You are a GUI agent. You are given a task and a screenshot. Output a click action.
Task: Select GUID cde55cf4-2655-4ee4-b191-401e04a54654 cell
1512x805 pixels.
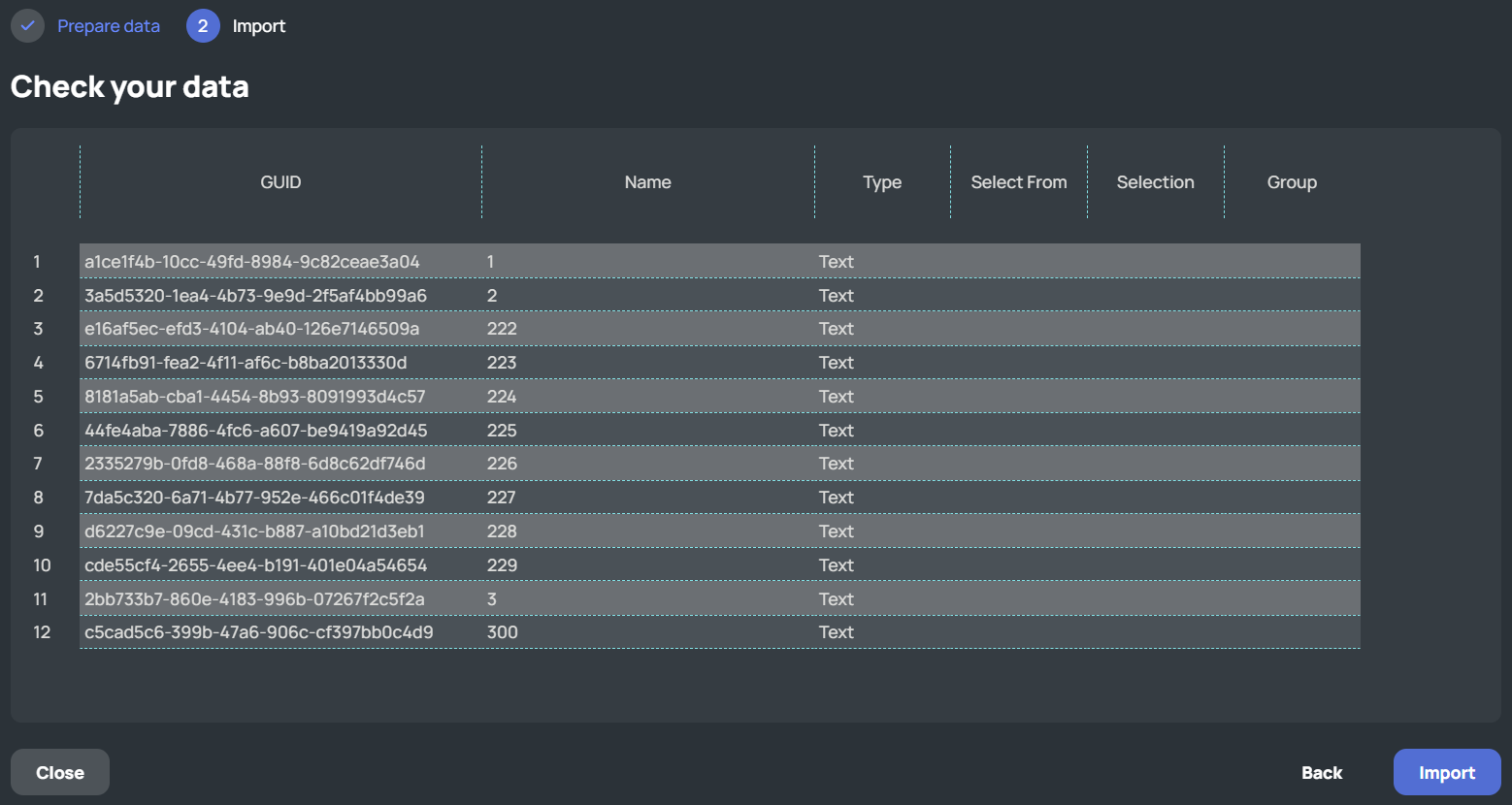pyautogui.click(x=255, y=565)
